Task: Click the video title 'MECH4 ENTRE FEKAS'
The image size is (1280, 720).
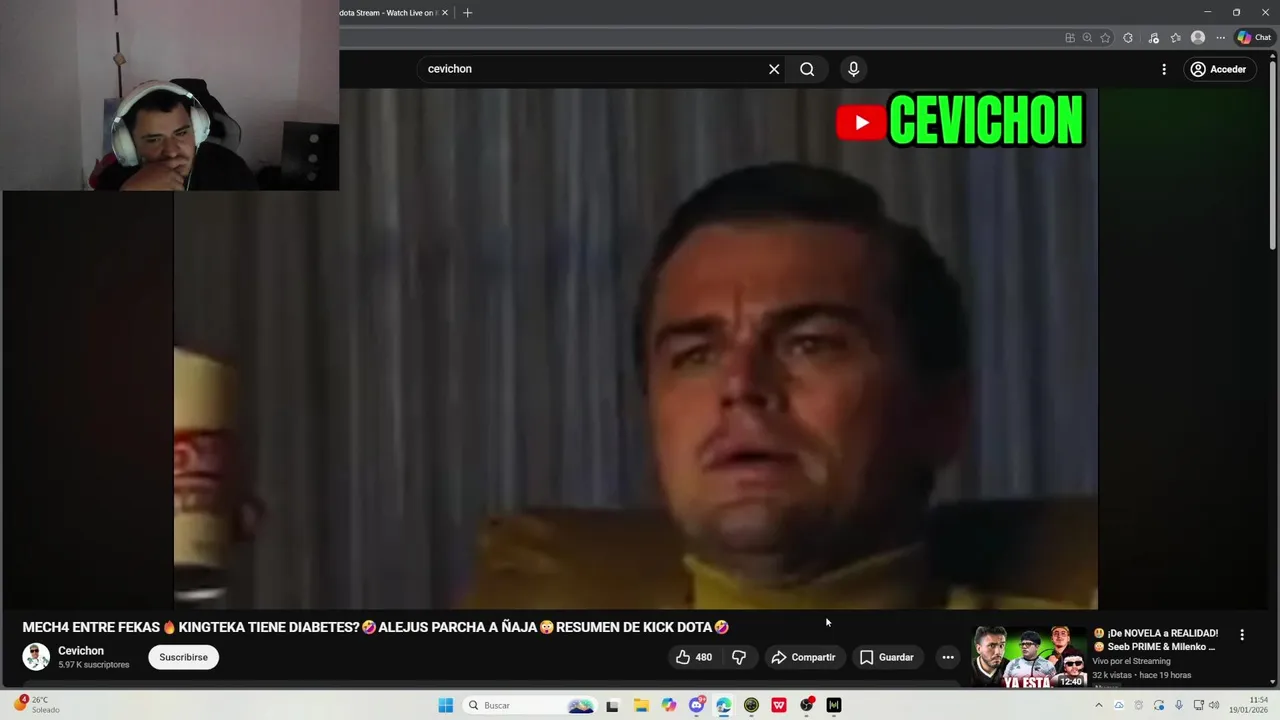Action: click(x=375, y=627)
